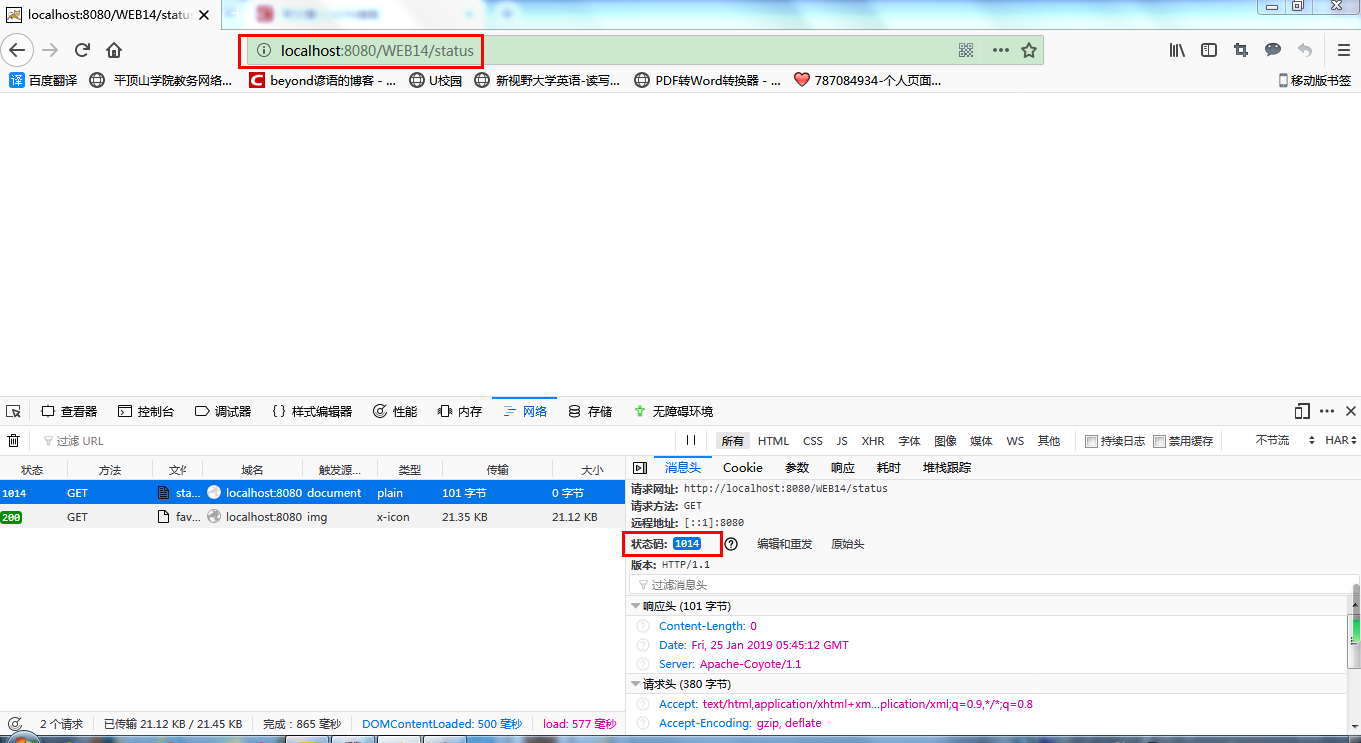
Task: Toggle the sidebar icon in the browser toolbar
Action: [x=1209, y=50]
